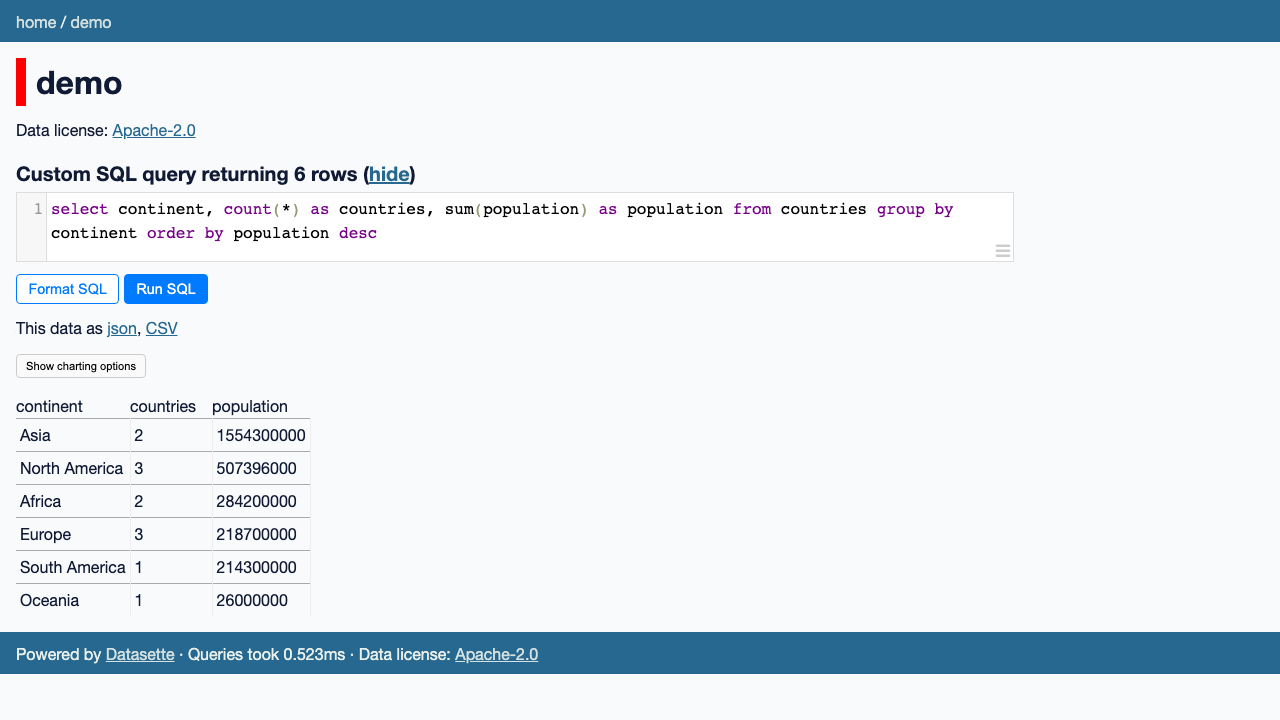
Task: Click the 284200000 population value
Action: tap(261, 501)
